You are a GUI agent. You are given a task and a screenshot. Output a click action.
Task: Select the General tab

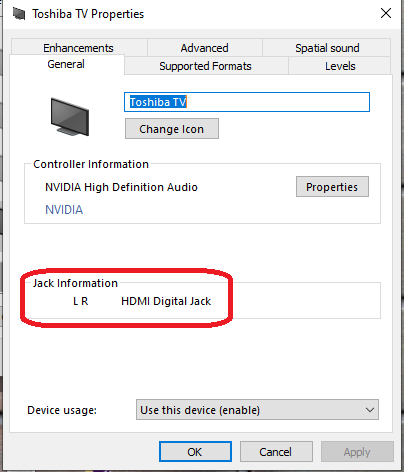(66, 64)
